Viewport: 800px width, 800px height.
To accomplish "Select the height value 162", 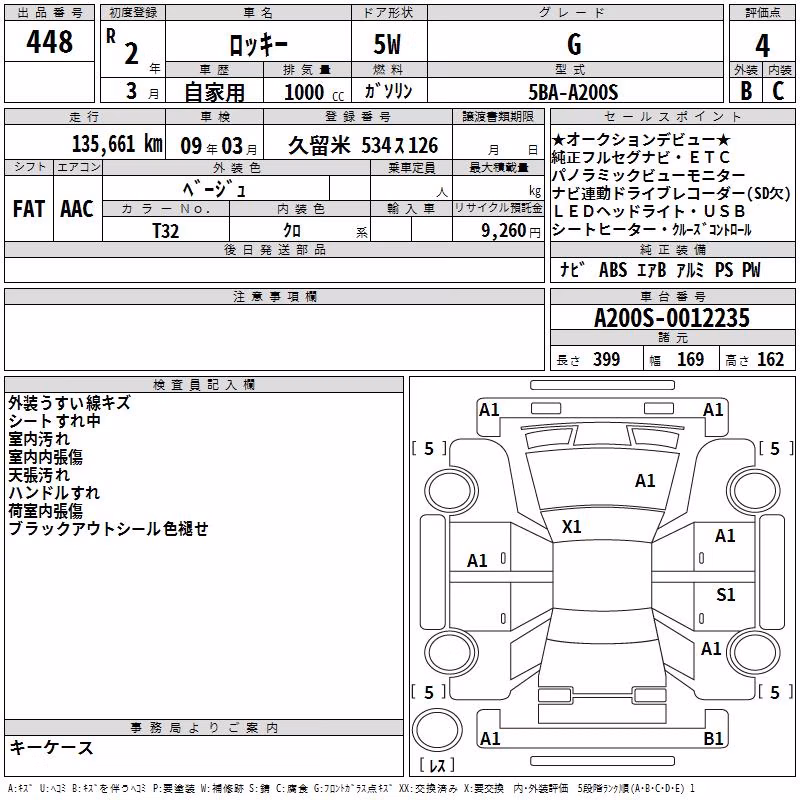I will tap(770, 360).
